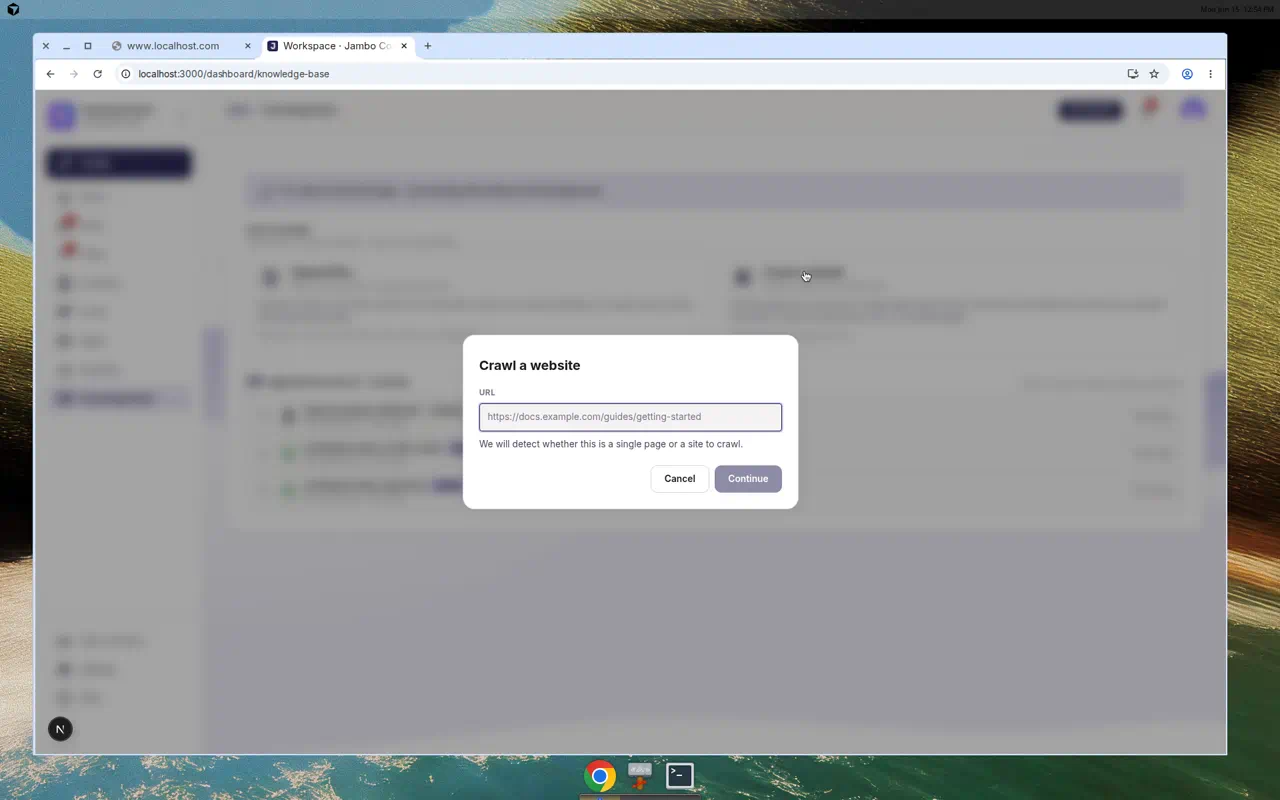Open Next.js dev tools badge

click(x=60, y=729)
